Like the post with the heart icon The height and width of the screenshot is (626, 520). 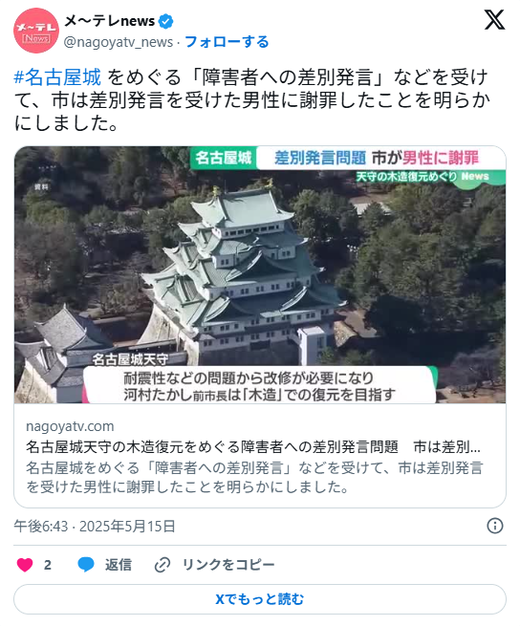[25, 565]
